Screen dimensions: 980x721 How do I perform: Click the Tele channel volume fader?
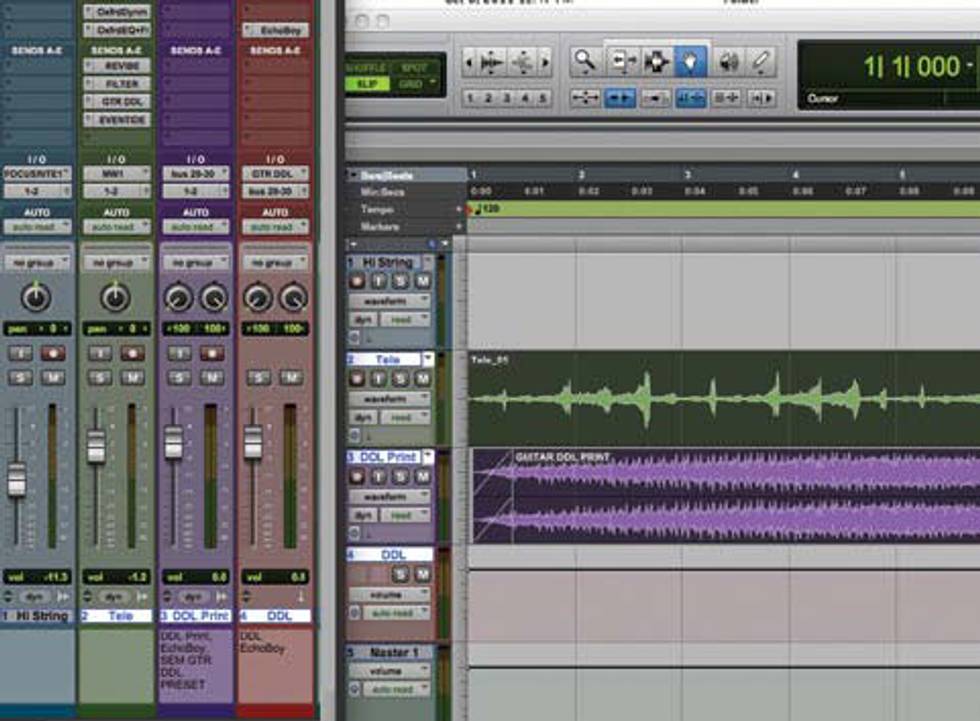pyautogui.click(x=96, y=446)
